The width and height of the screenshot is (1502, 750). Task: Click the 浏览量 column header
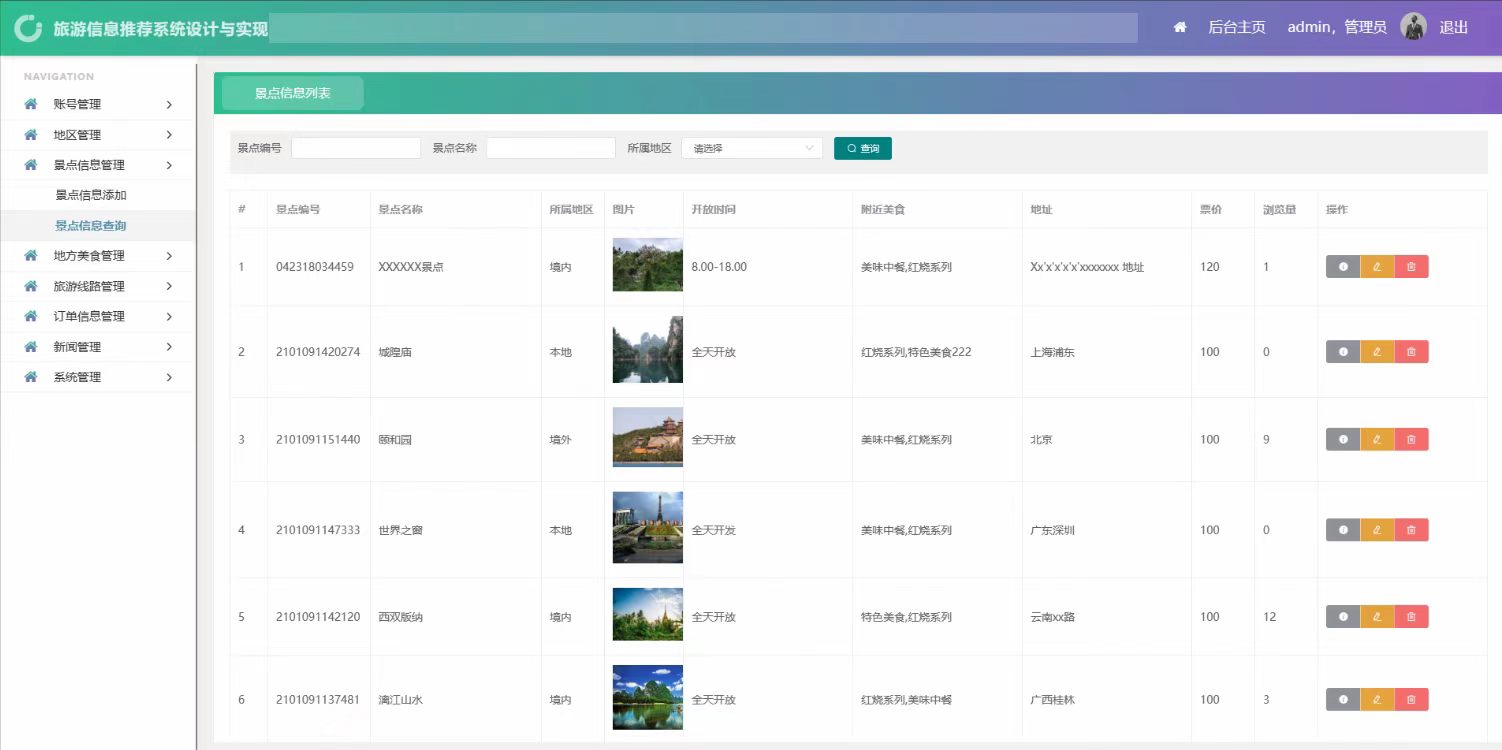click(x=1280, y=210)
